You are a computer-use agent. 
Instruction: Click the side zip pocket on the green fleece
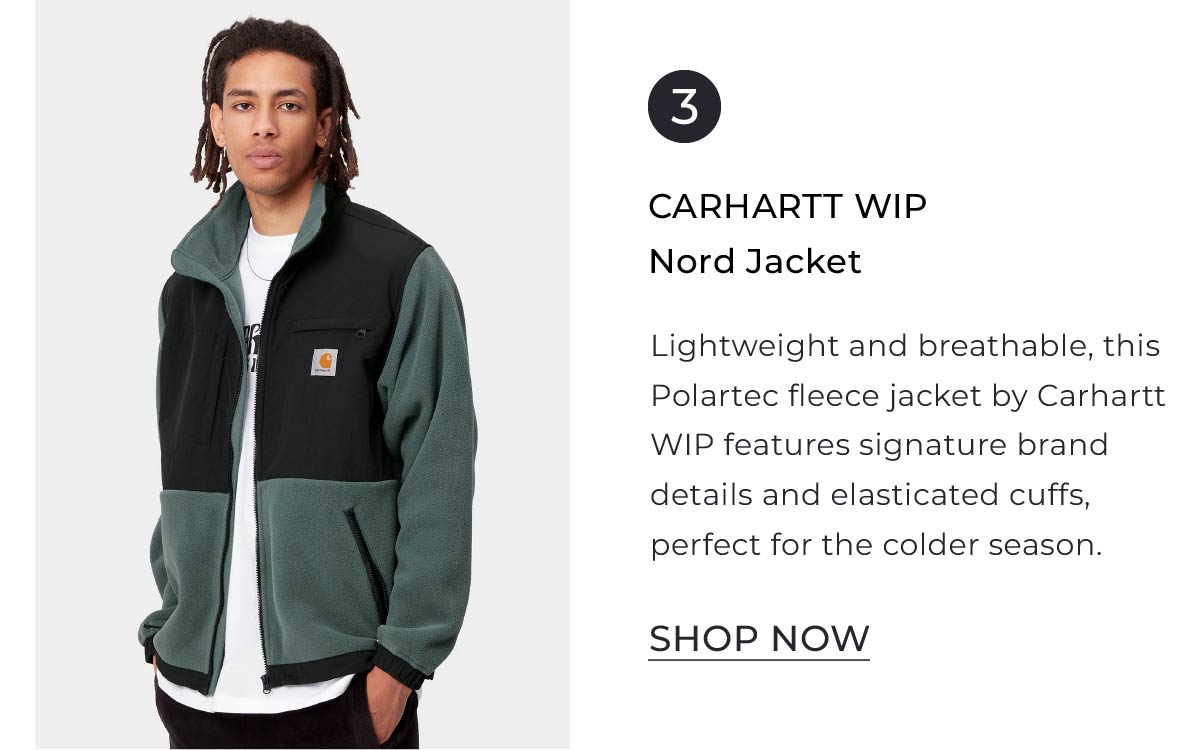[x=366, y=560]
